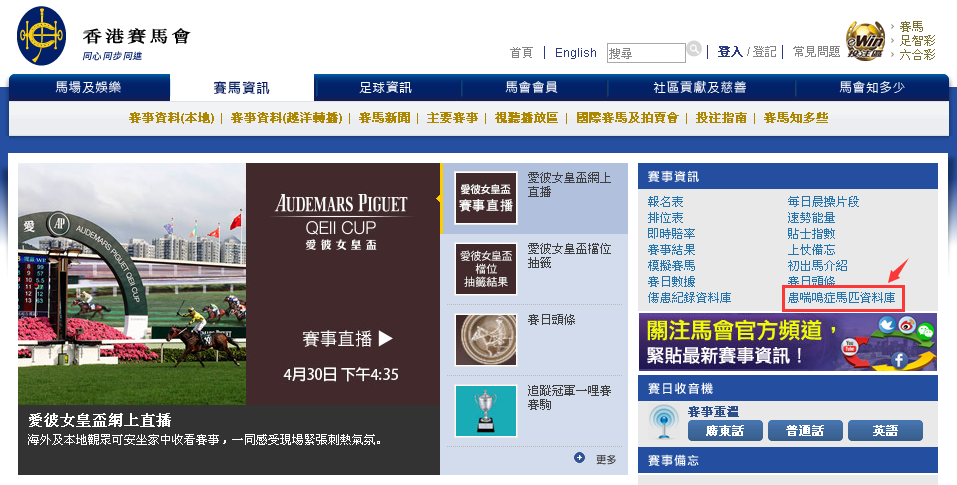The height and width of the screenshot is (485, 957).
Task: Click the 愛彼女皇盃檔位抽籤 list title
Action: pos(569,255)
